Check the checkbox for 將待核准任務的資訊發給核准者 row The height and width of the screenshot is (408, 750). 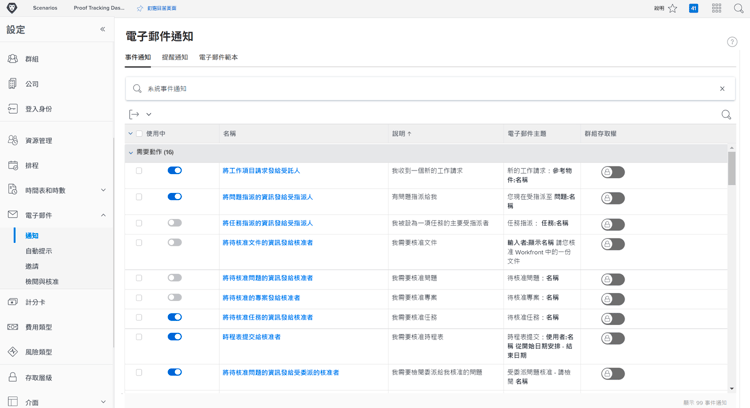click(x=139, y=317)
